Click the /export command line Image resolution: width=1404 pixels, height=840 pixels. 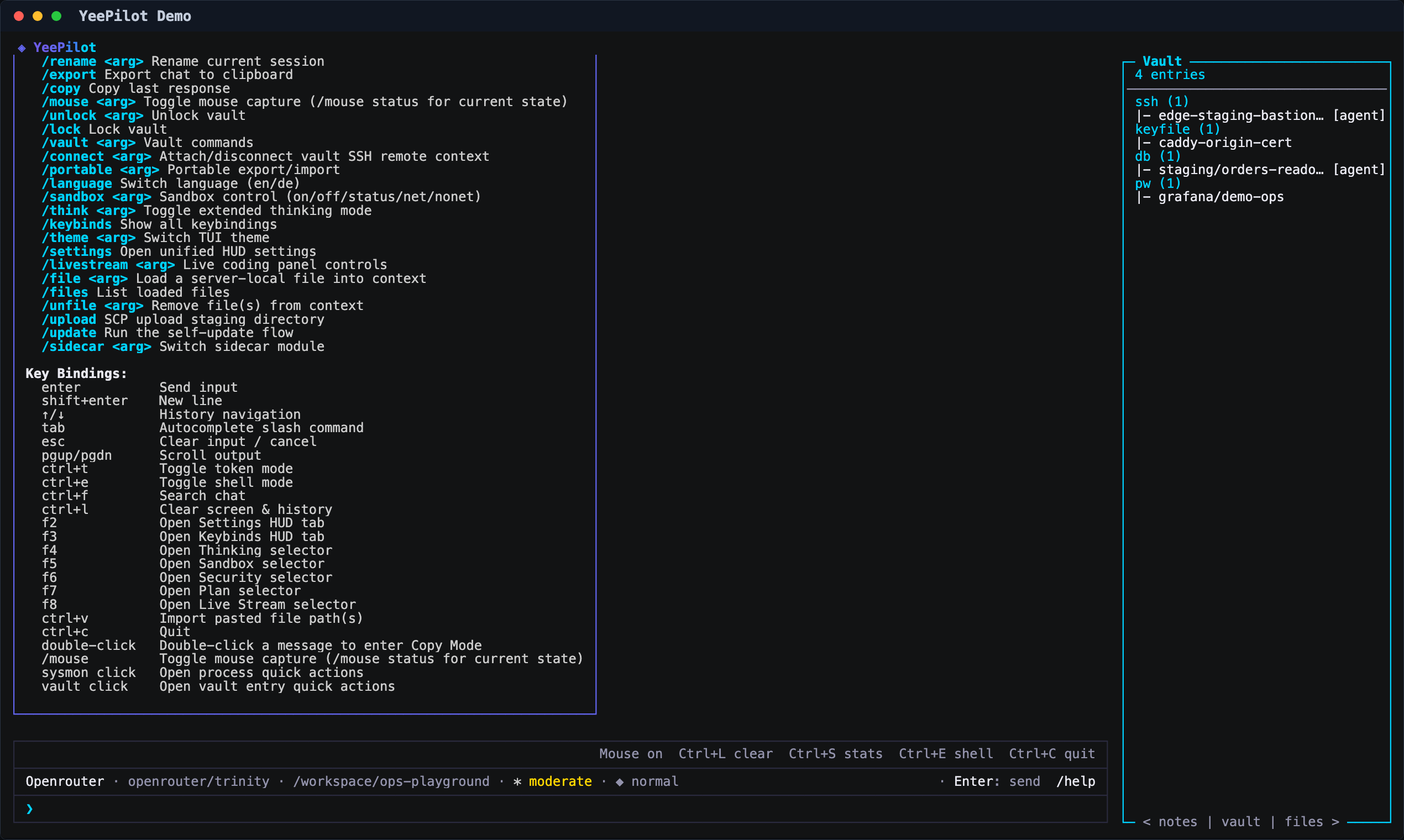[x=167, y=75]
